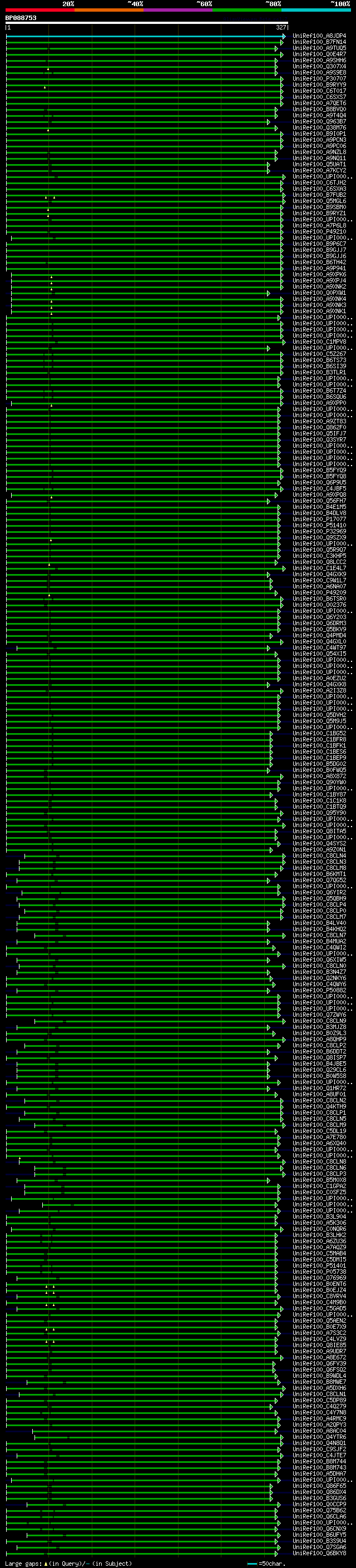Click the white query length bar

[147, 23]
